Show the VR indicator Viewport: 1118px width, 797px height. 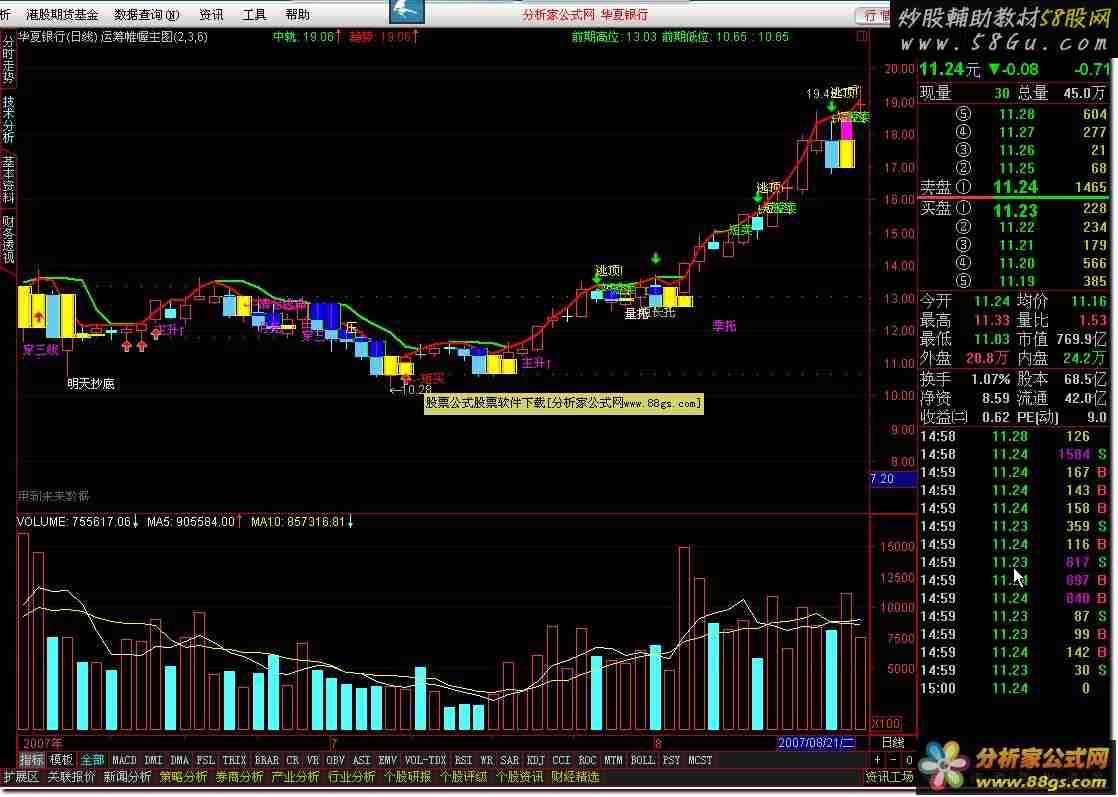[312, 761]
